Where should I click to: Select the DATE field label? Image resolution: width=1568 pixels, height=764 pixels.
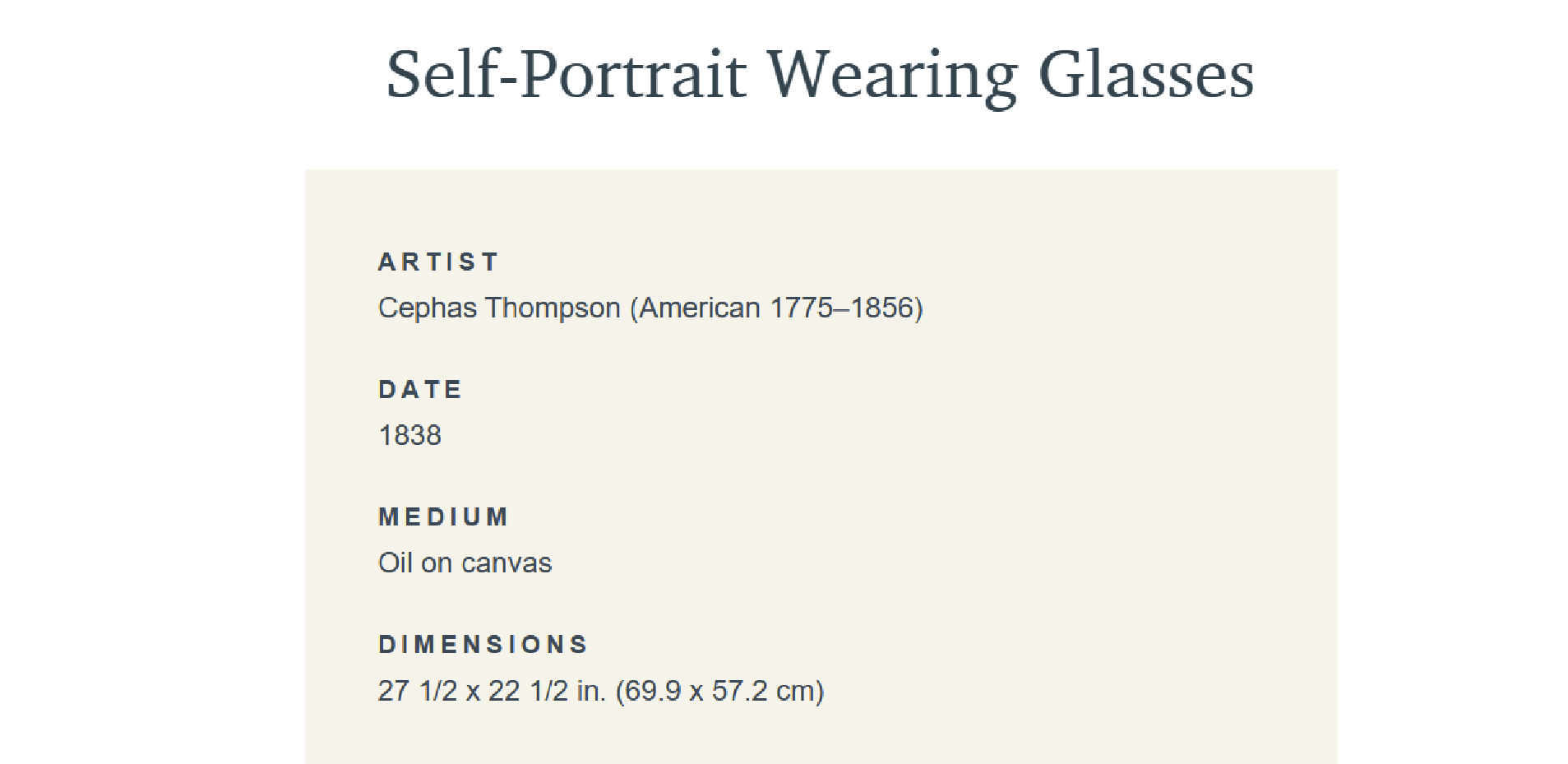click(x=420, y=389)
